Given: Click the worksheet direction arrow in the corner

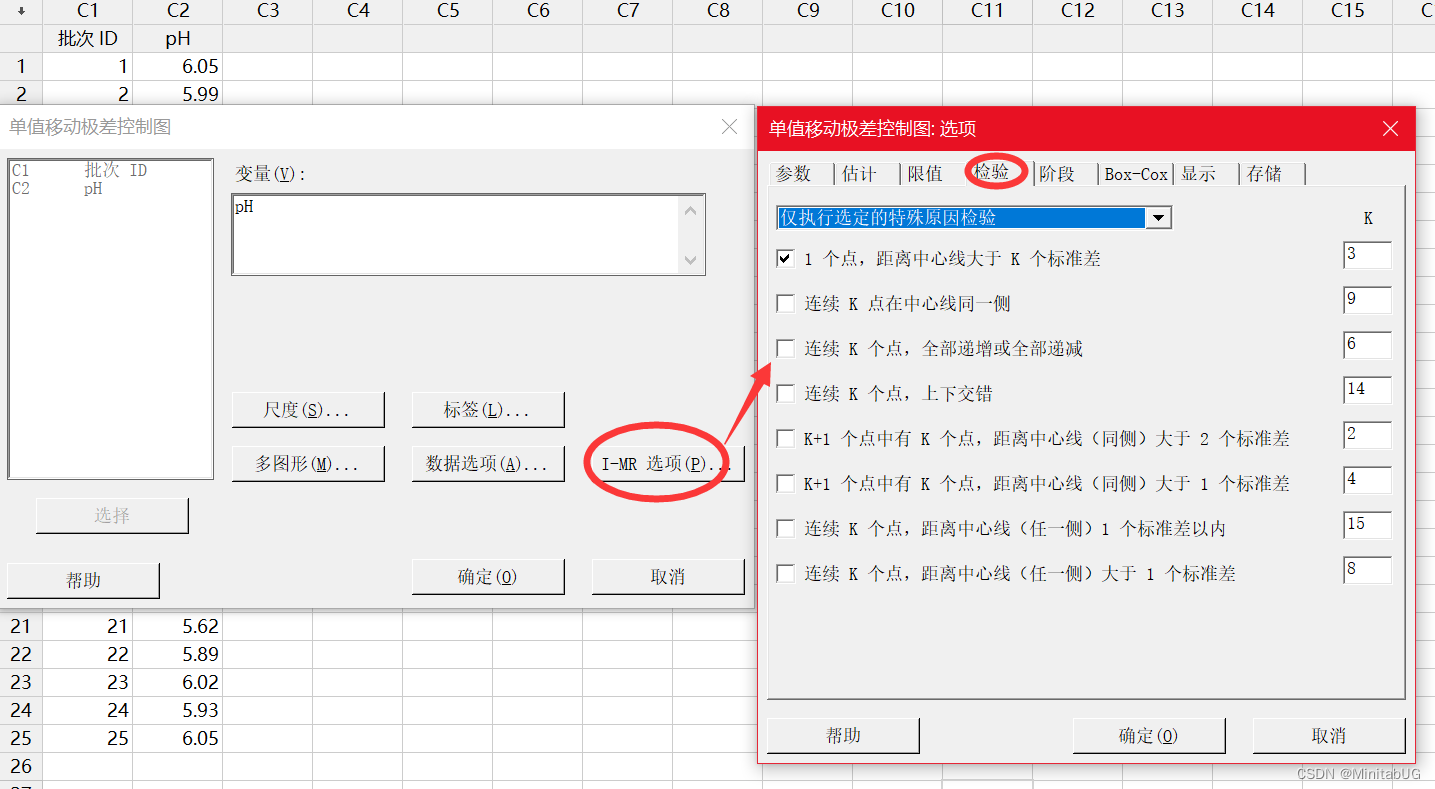Looking at the screenshot, I should [21, 11].
